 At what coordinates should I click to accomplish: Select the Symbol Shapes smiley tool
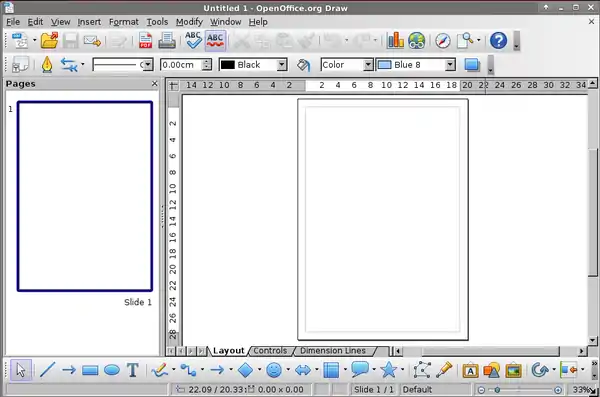tap(274, 370)
